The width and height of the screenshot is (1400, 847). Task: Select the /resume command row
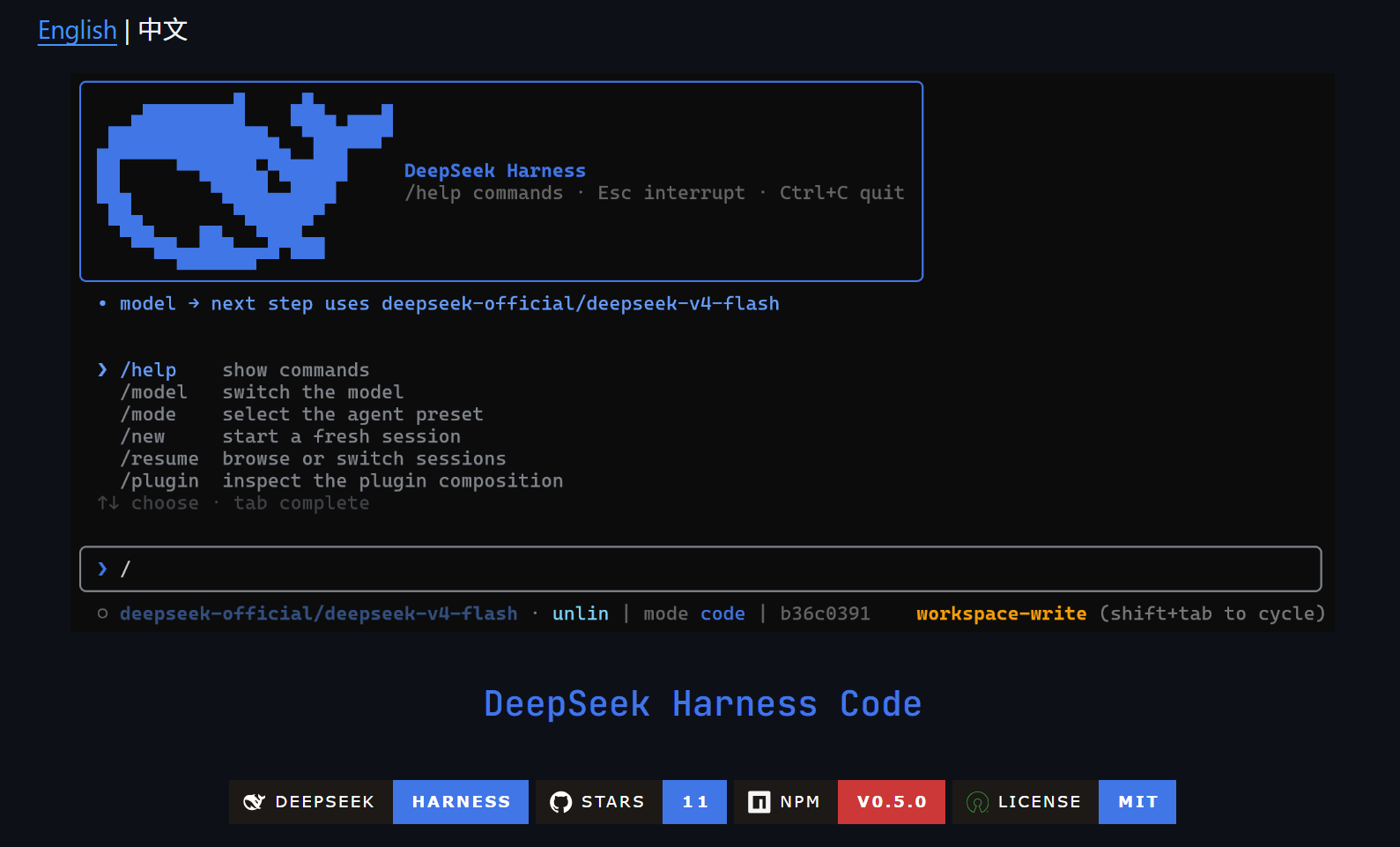point(313,458)
